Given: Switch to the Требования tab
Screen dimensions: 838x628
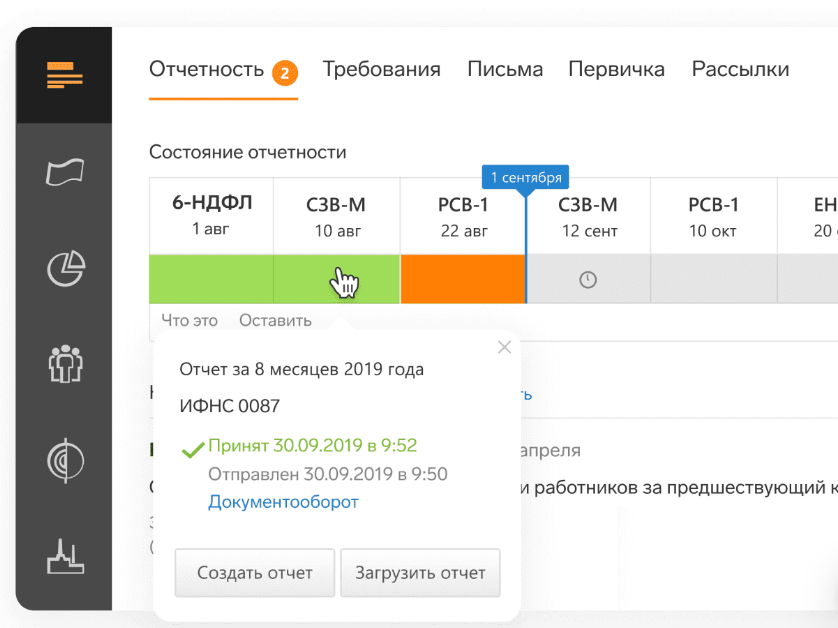Looking at the screenshot, I should 381,70.
